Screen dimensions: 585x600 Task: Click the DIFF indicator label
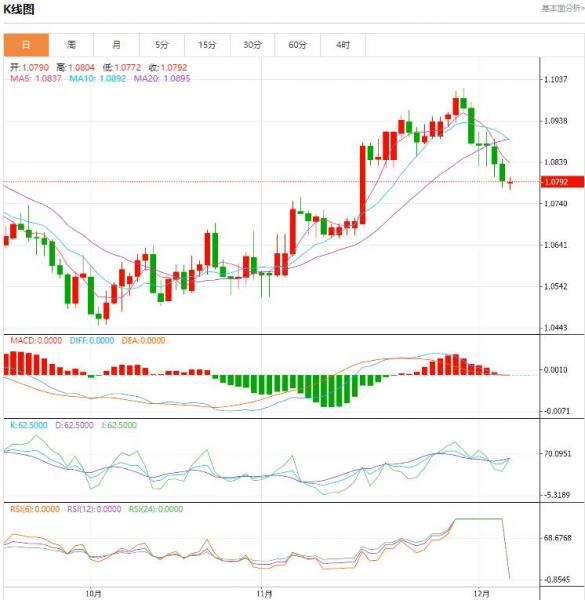coord(92,340)
